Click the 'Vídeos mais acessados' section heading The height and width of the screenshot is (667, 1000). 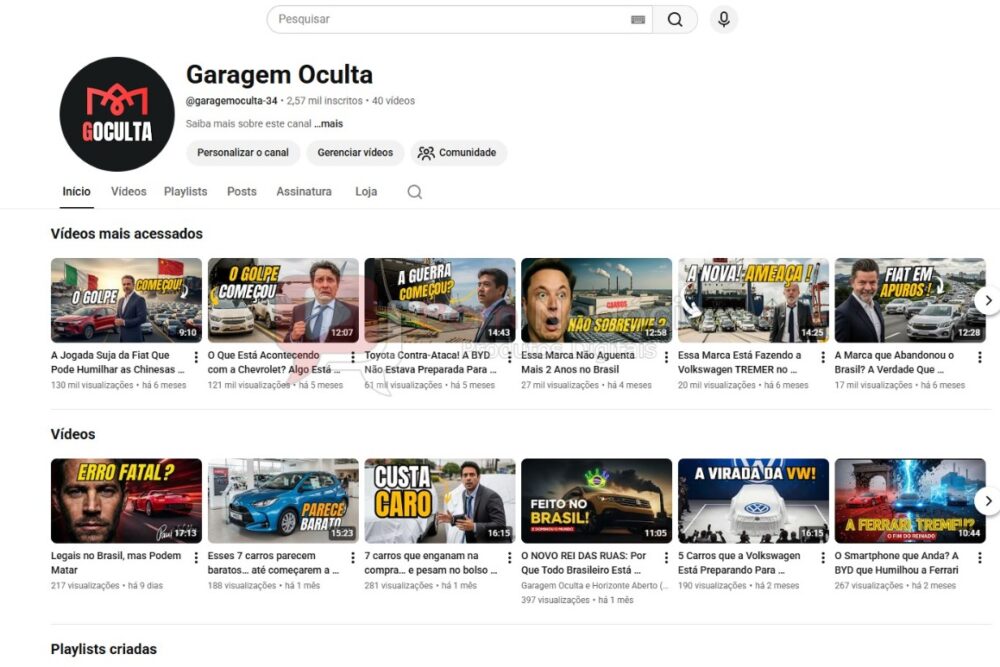point(127,234)
